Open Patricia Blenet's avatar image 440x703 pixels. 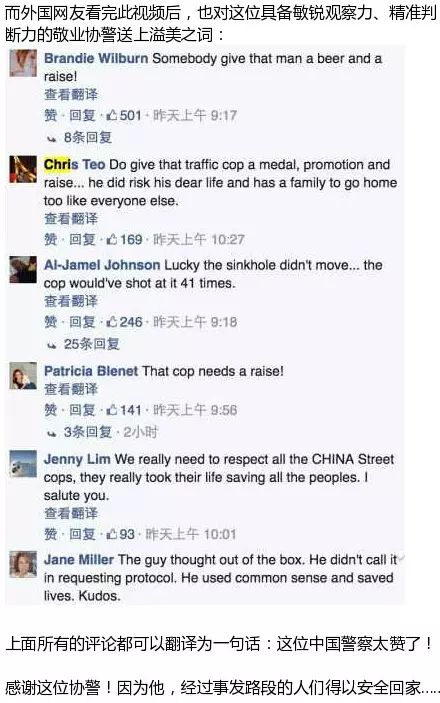click(23, 376)
